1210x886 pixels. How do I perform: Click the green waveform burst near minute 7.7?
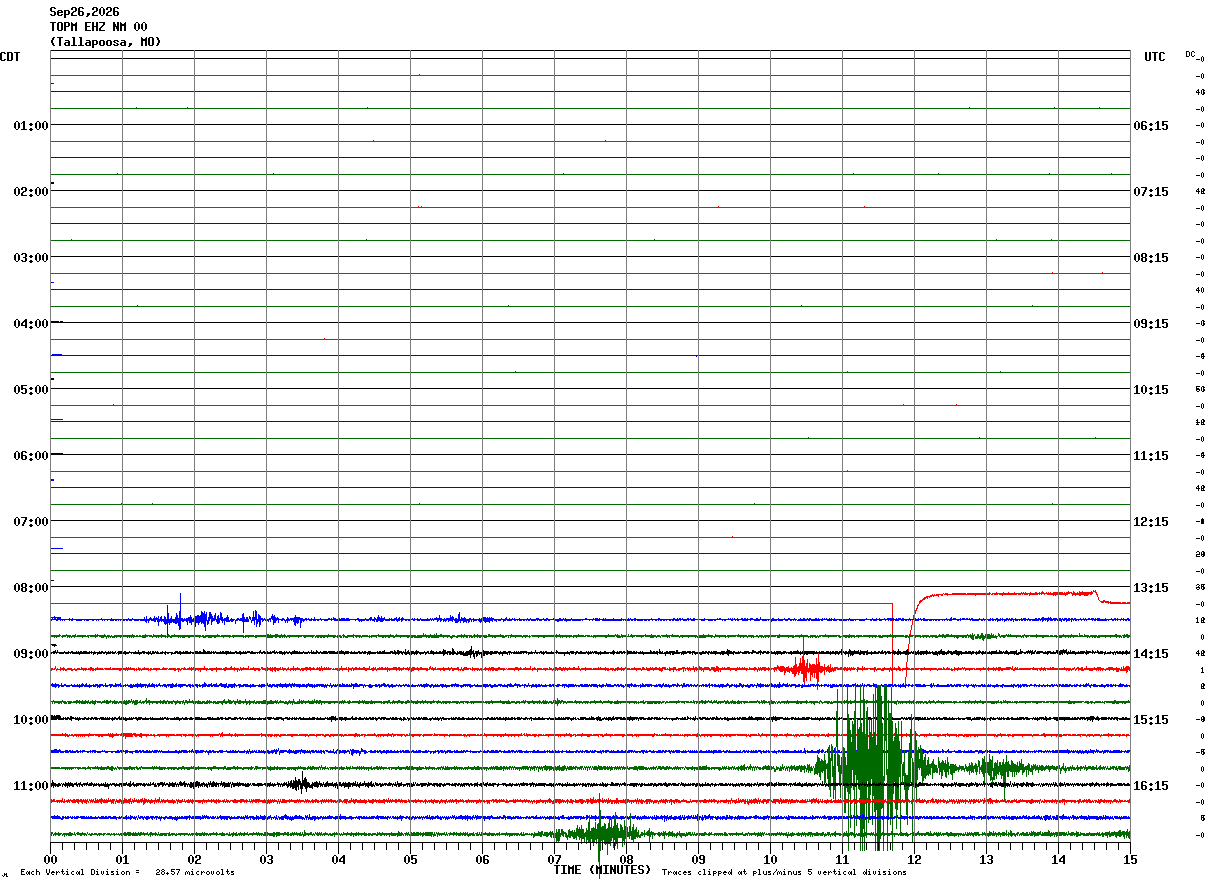tap(600, 832)
